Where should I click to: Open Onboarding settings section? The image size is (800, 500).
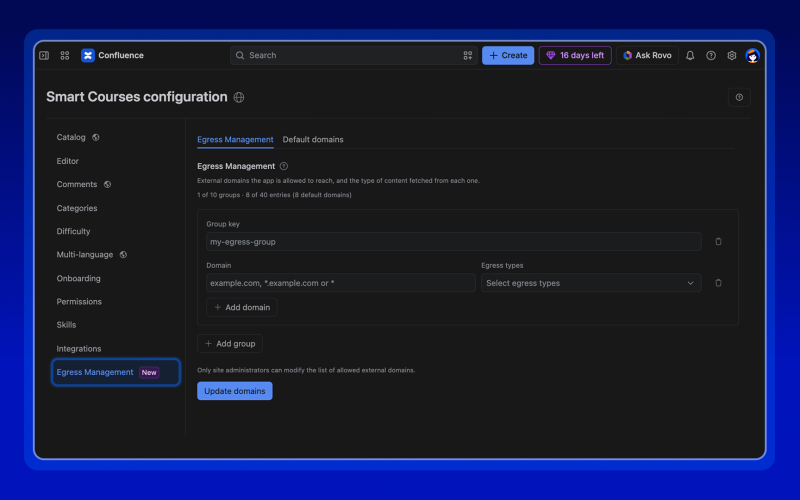(x=78, y=278)
